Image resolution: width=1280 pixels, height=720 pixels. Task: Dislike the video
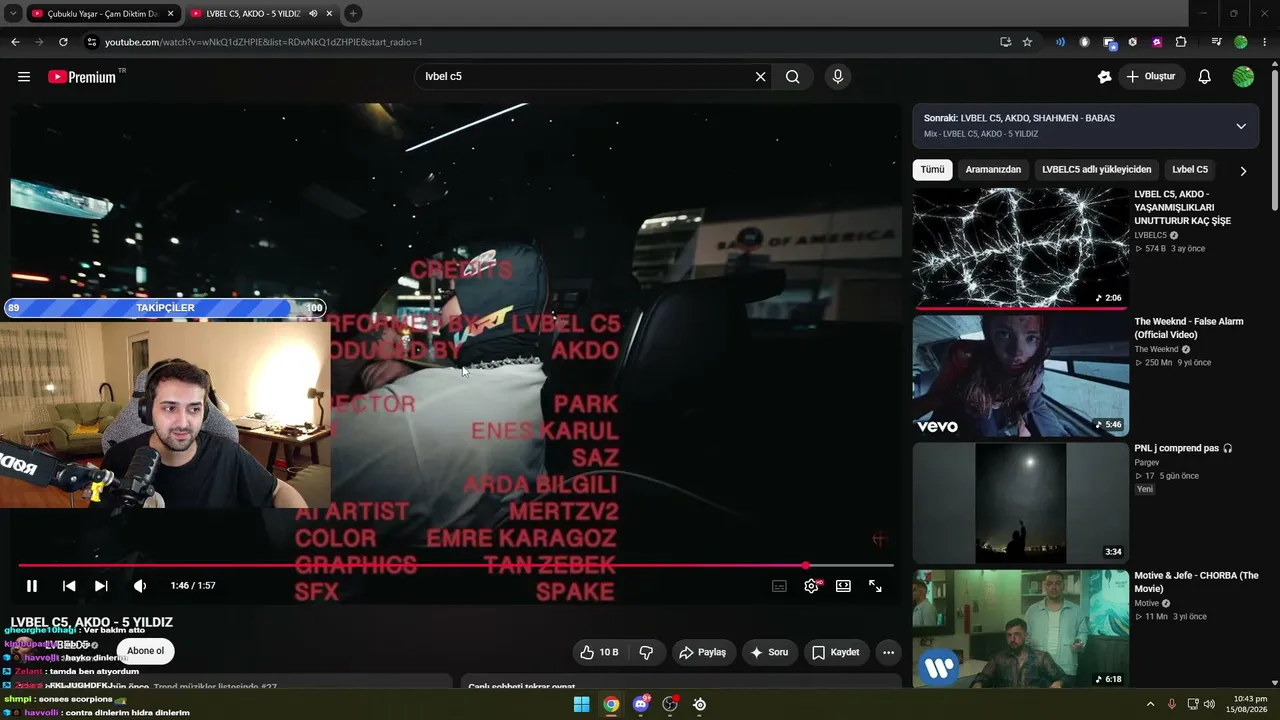click(x=646, y=652)
